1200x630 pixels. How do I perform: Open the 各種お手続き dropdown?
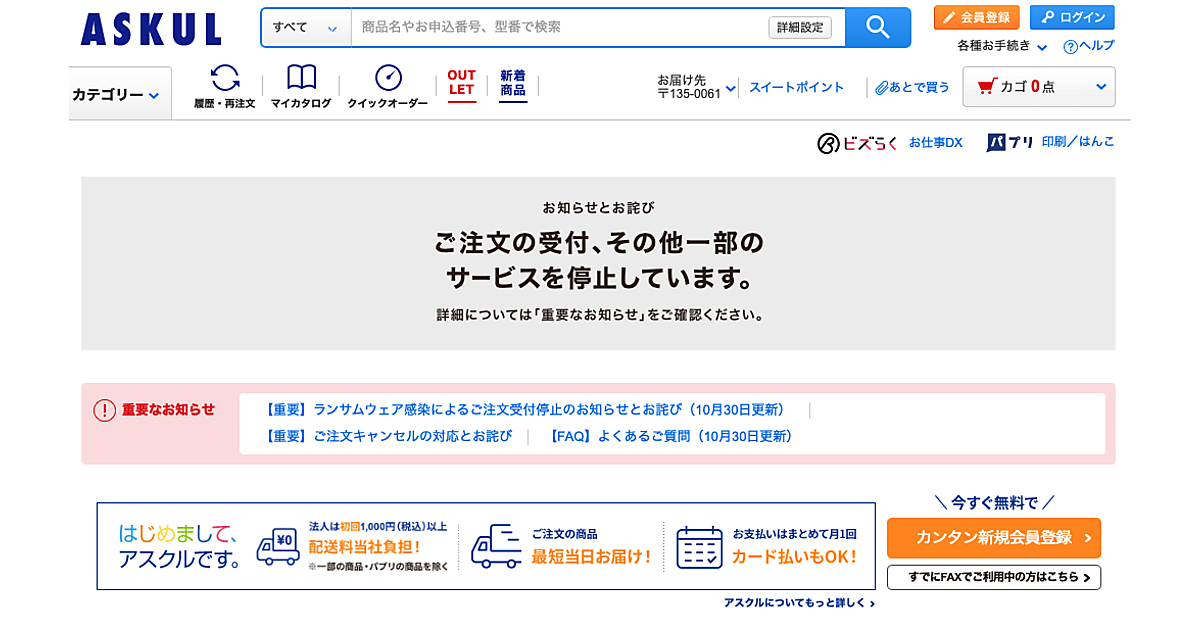coord(1001,46)
